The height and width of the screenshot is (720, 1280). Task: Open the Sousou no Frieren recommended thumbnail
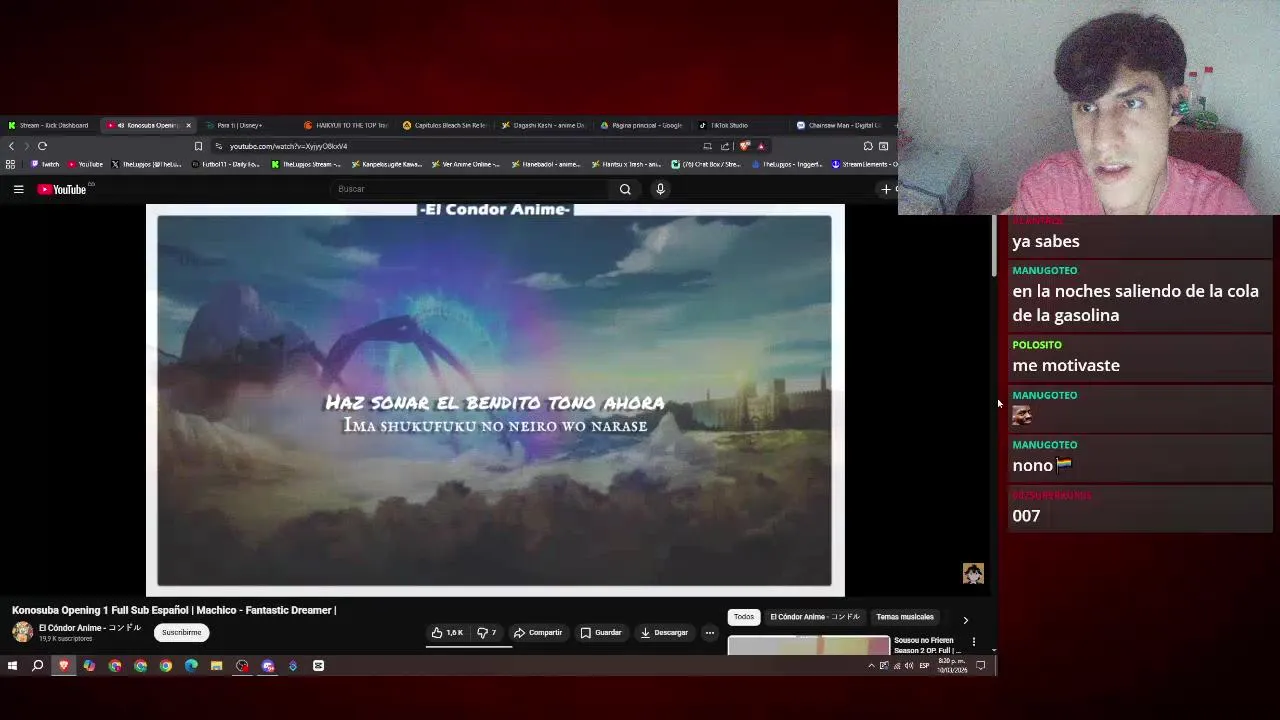808,645
